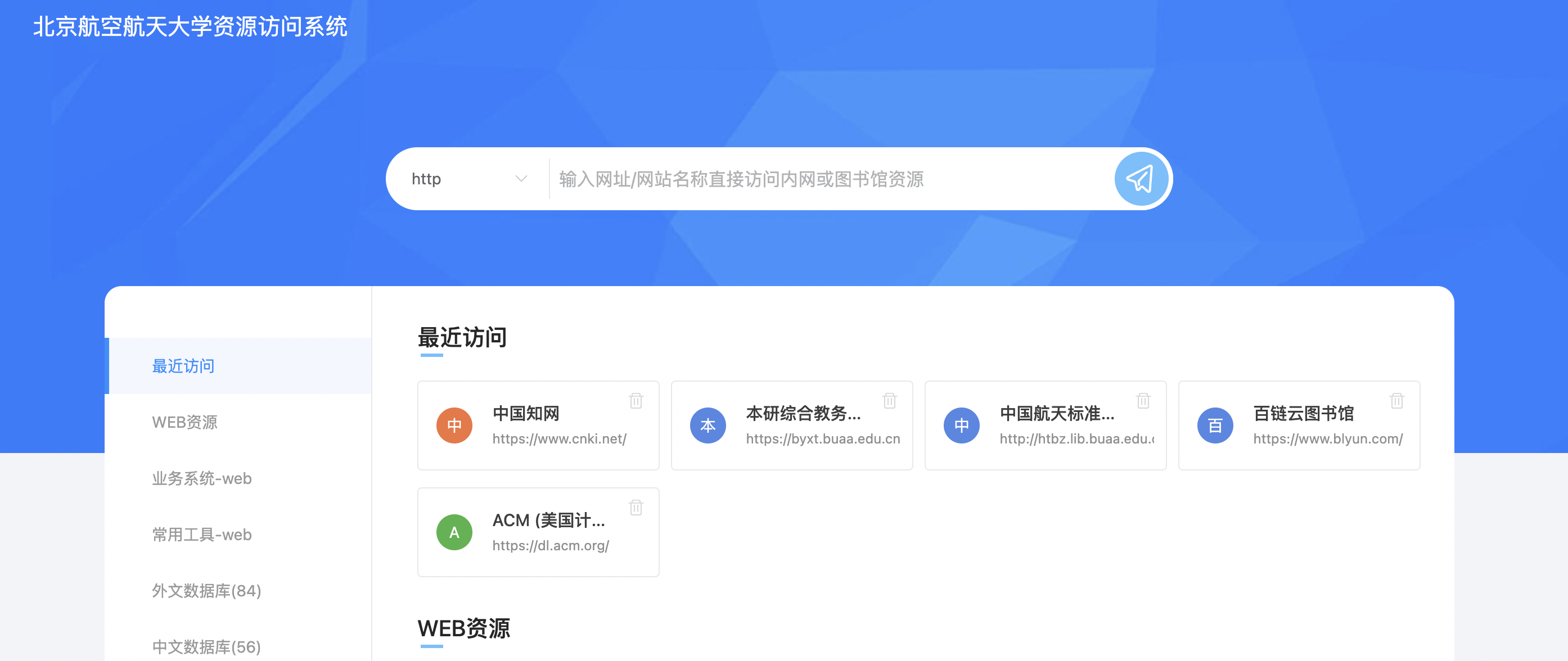The height and width of the screenshot is (661, 1568).
Task: Open the https://dl.acm.org/ link
Action: tap(550, 546)
